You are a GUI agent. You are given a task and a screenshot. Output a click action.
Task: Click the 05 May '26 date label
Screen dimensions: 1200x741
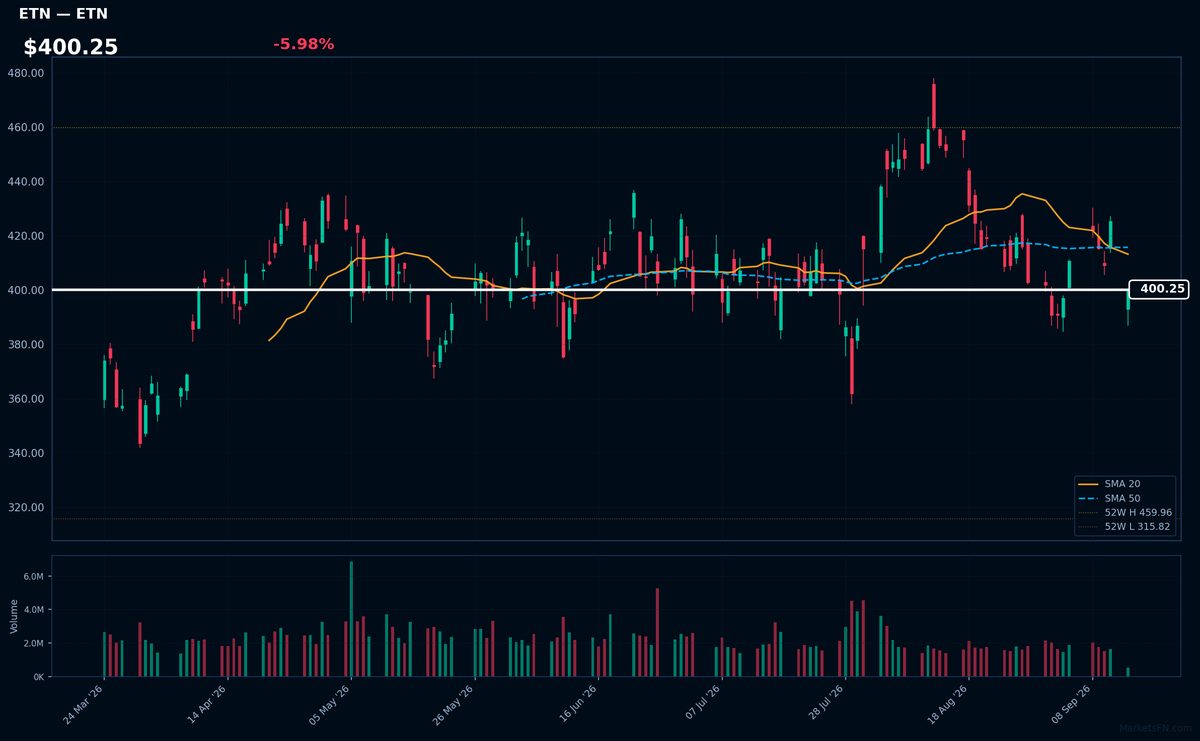click(x=331, y=705)
